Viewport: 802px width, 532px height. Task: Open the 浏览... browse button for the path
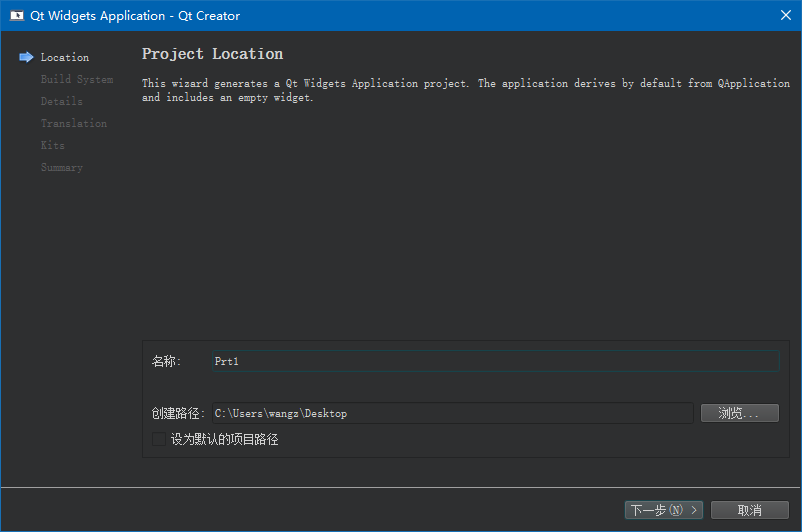tap(740, 413)
